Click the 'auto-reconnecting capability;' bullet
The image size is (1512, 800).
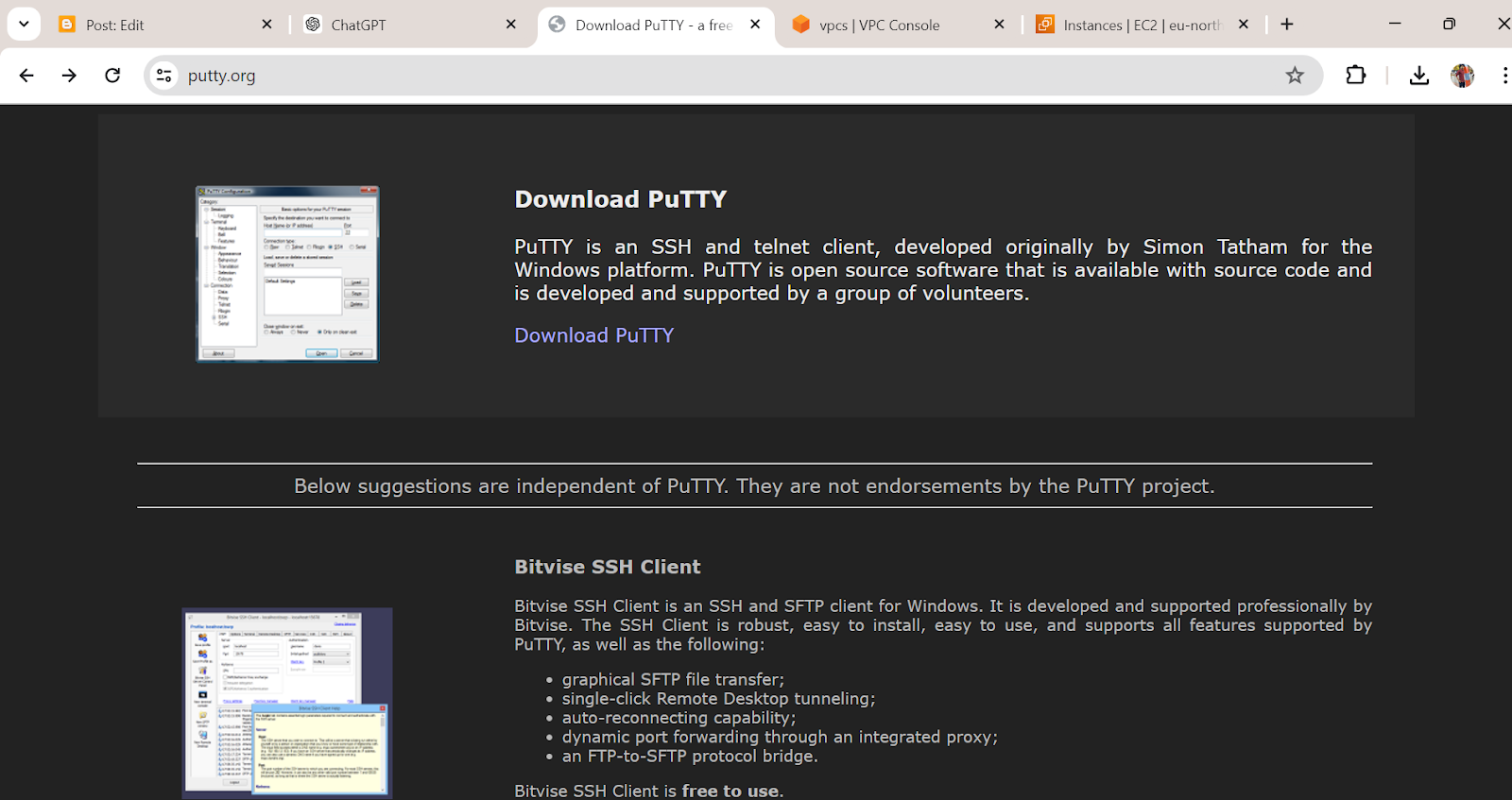[x=679, y=718]
